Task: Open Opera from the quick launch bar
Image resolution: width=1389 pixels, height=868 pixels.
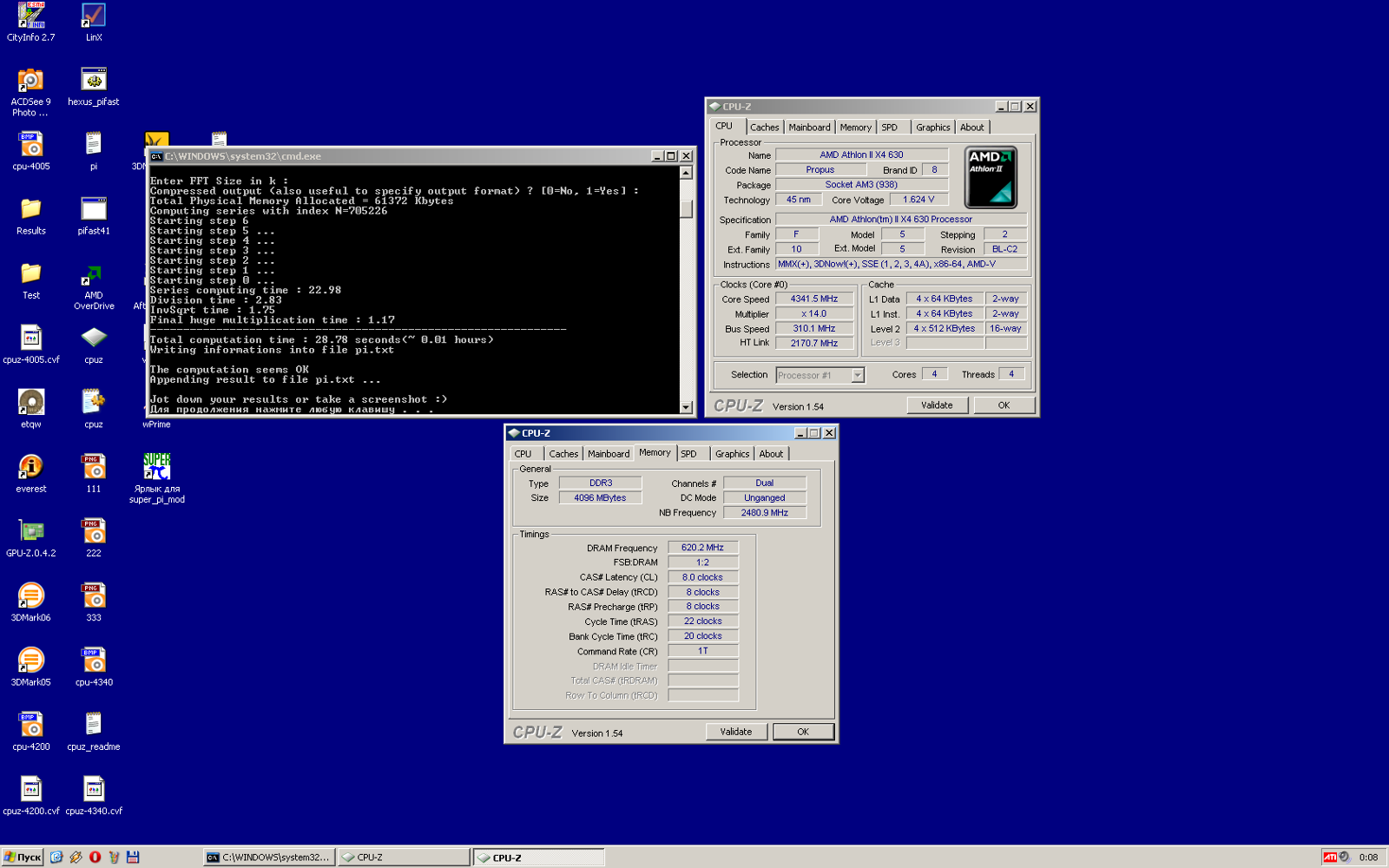Action: pyautogui.click(x=95, y=857)
